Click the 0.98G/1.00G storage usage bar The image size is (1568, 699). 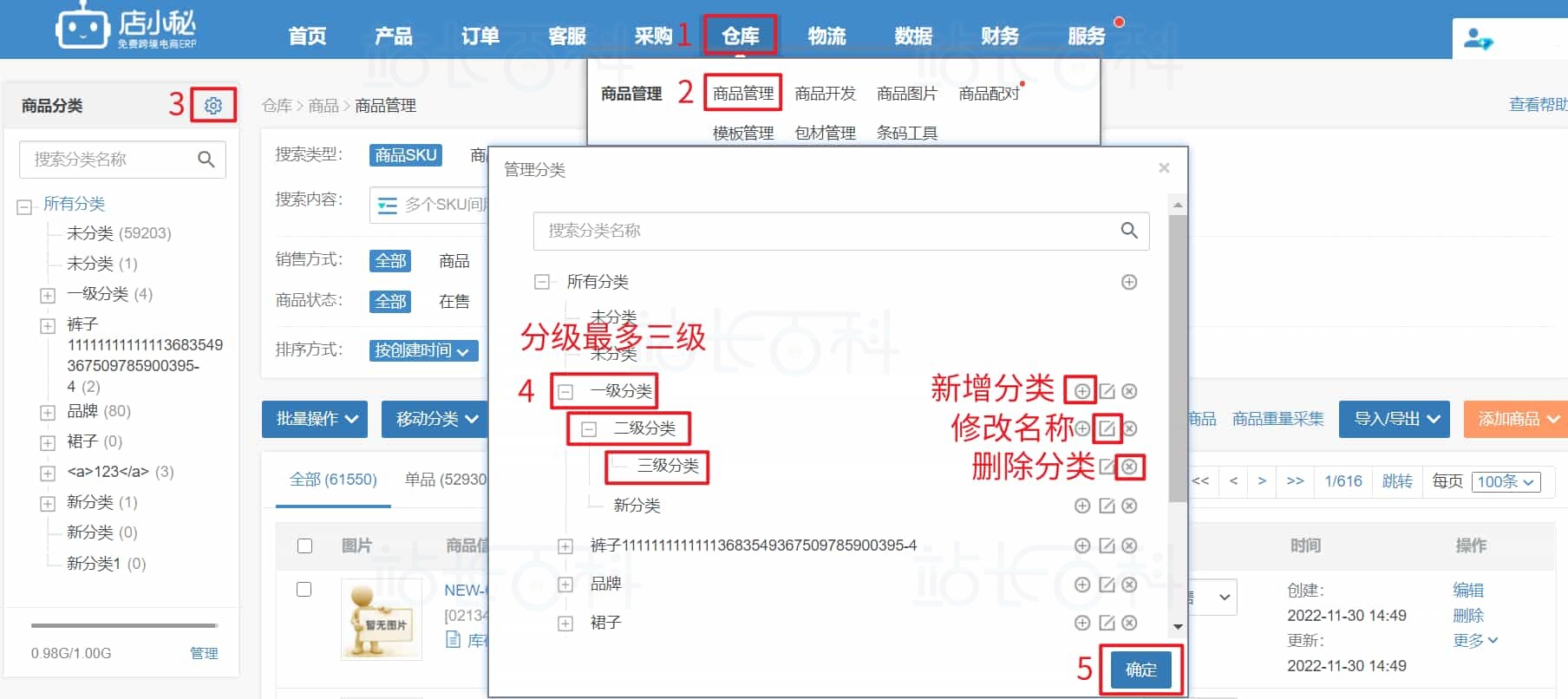(124, 625)
